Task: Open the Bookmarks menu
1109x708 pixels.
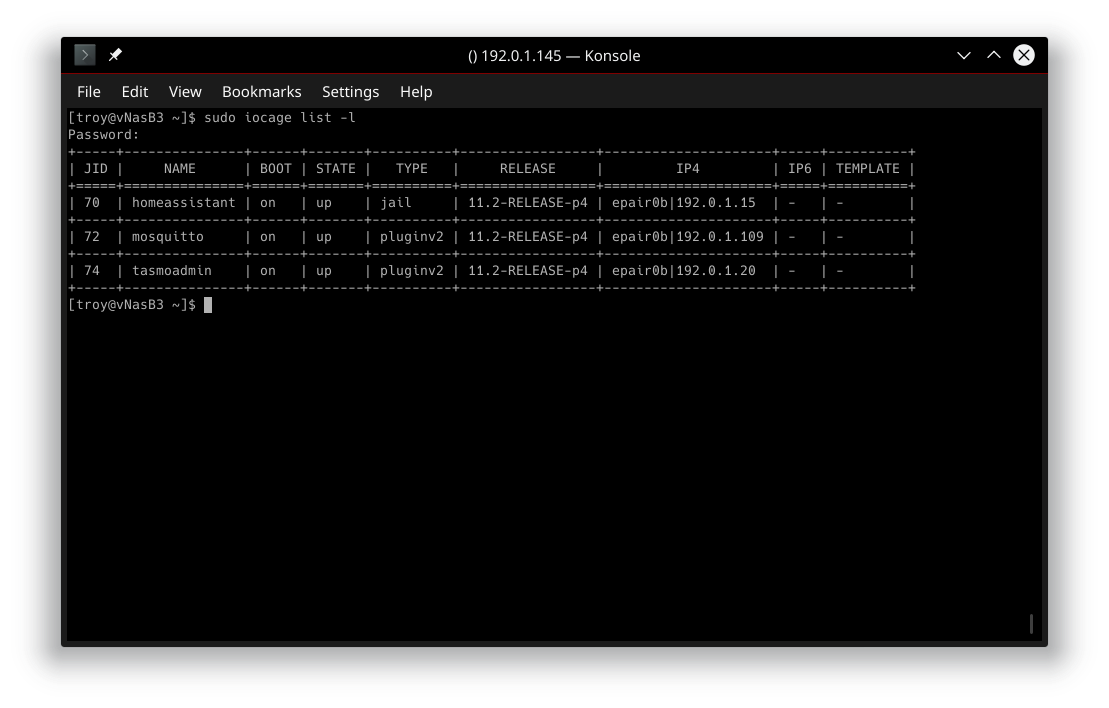Action: click(262, 92)
